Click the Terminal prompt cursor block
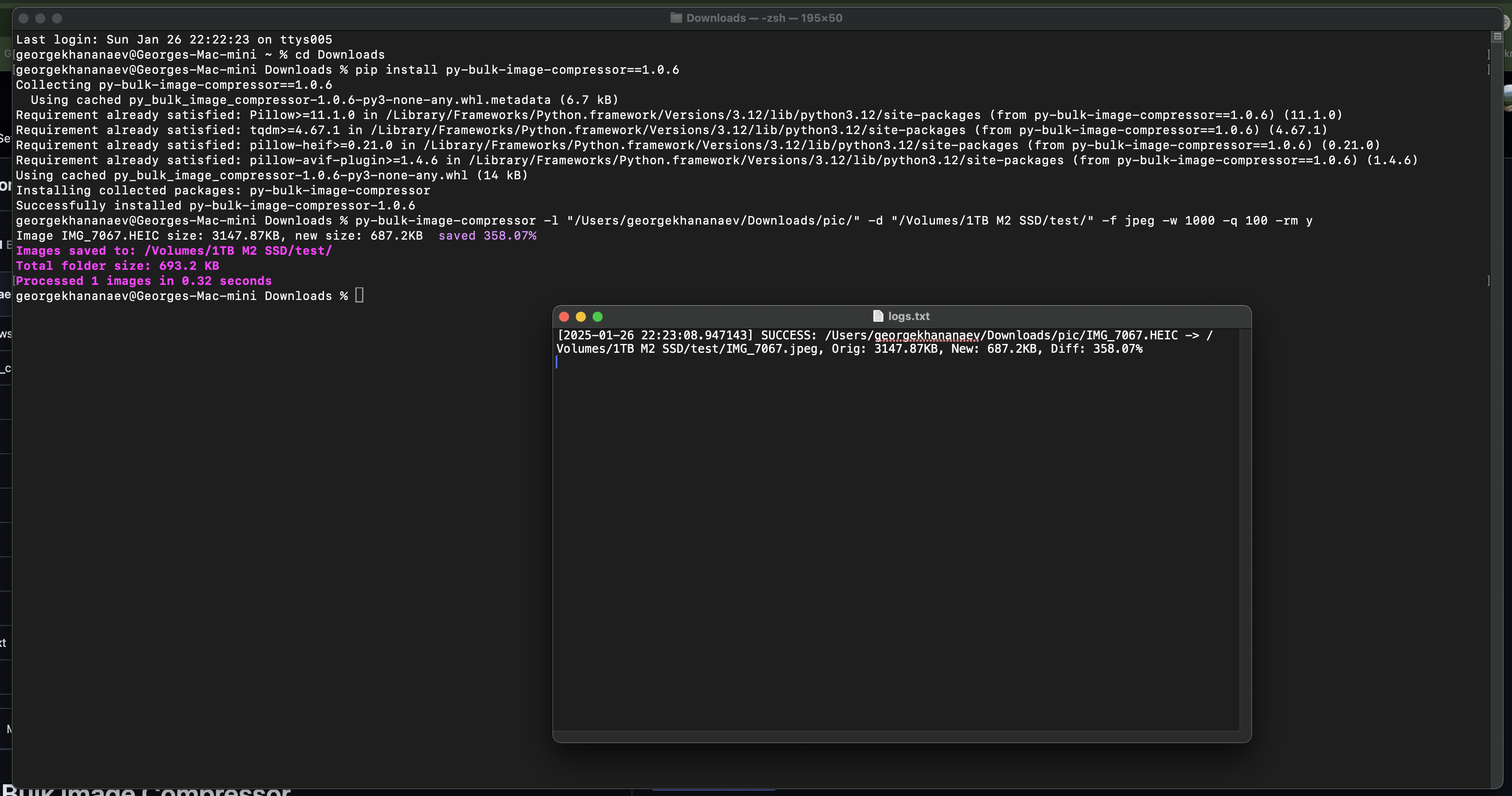The image size is (1512, 796). [359, 296]
